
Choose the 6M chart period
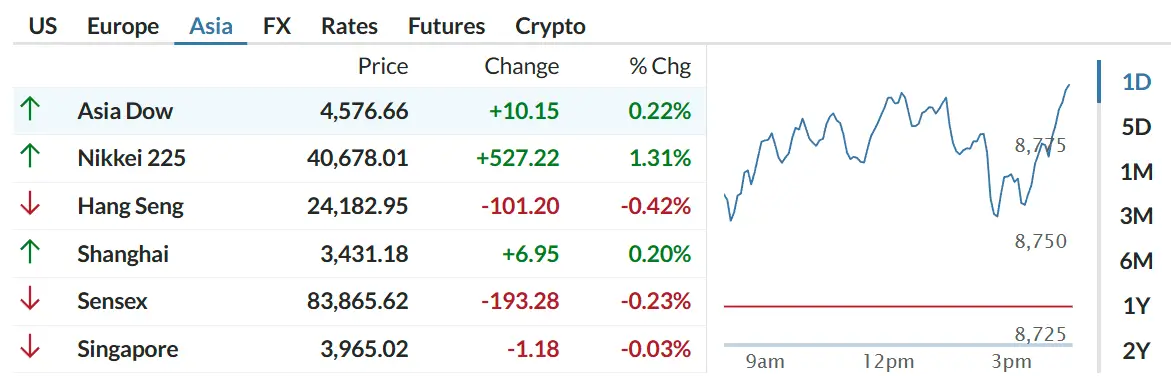pyautogui.click(x=1137, y=261)
